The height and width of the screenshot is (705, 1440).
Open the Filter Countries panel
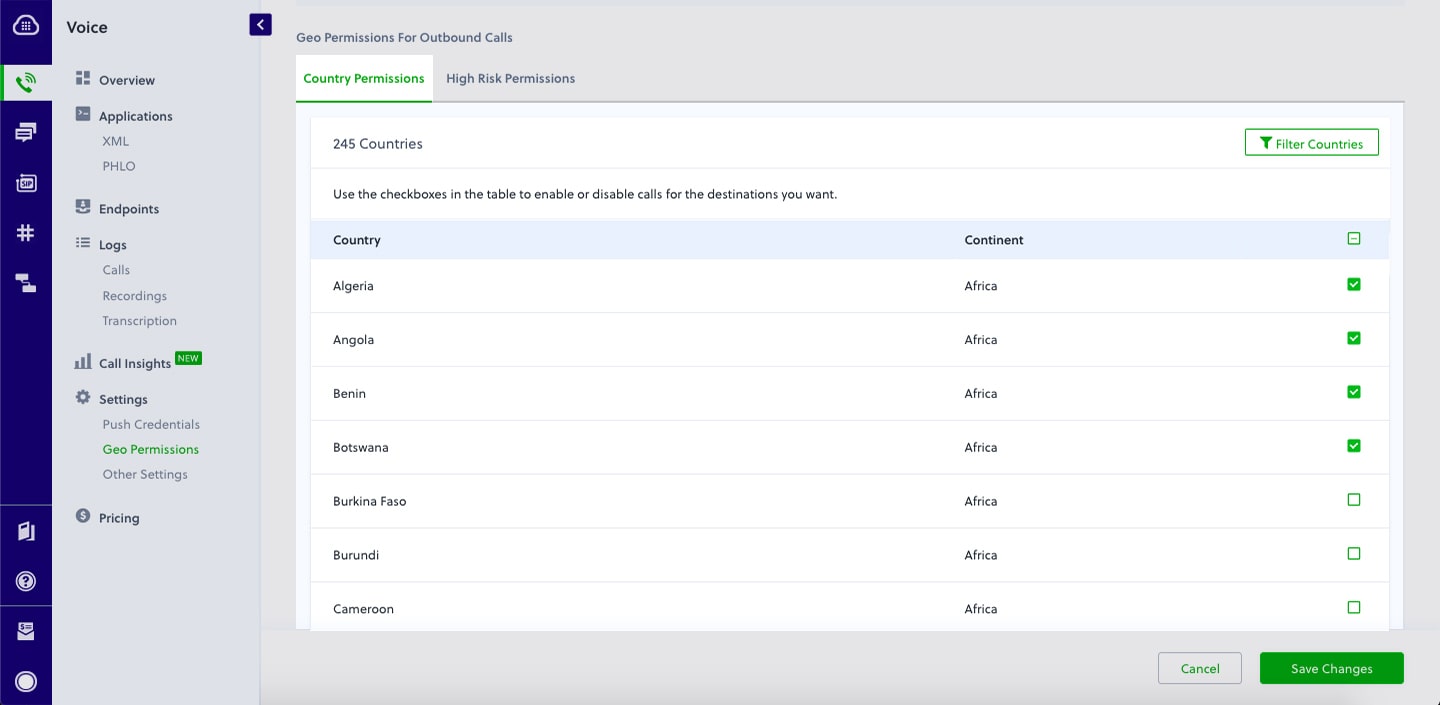coord(1311,142)
